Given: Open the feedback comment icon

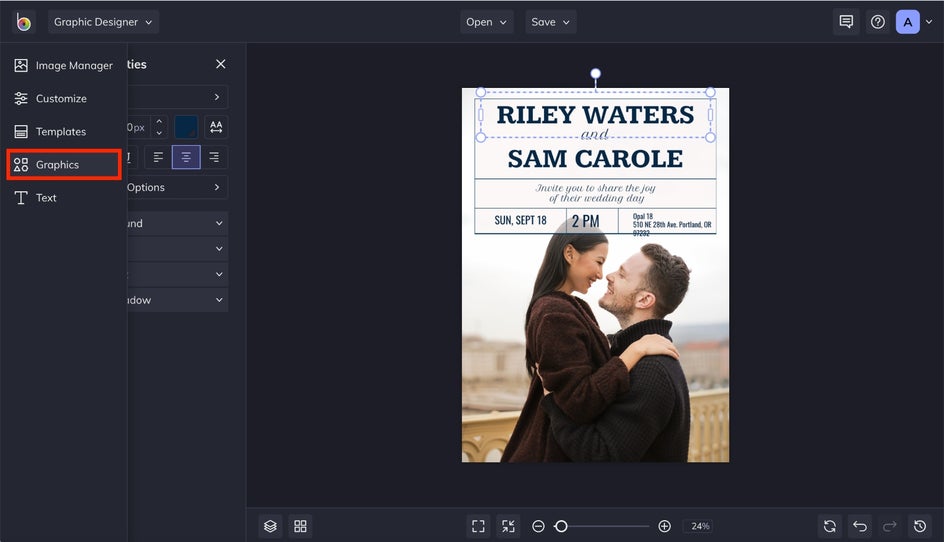Looking at the screenshot, I should point(846,22).
